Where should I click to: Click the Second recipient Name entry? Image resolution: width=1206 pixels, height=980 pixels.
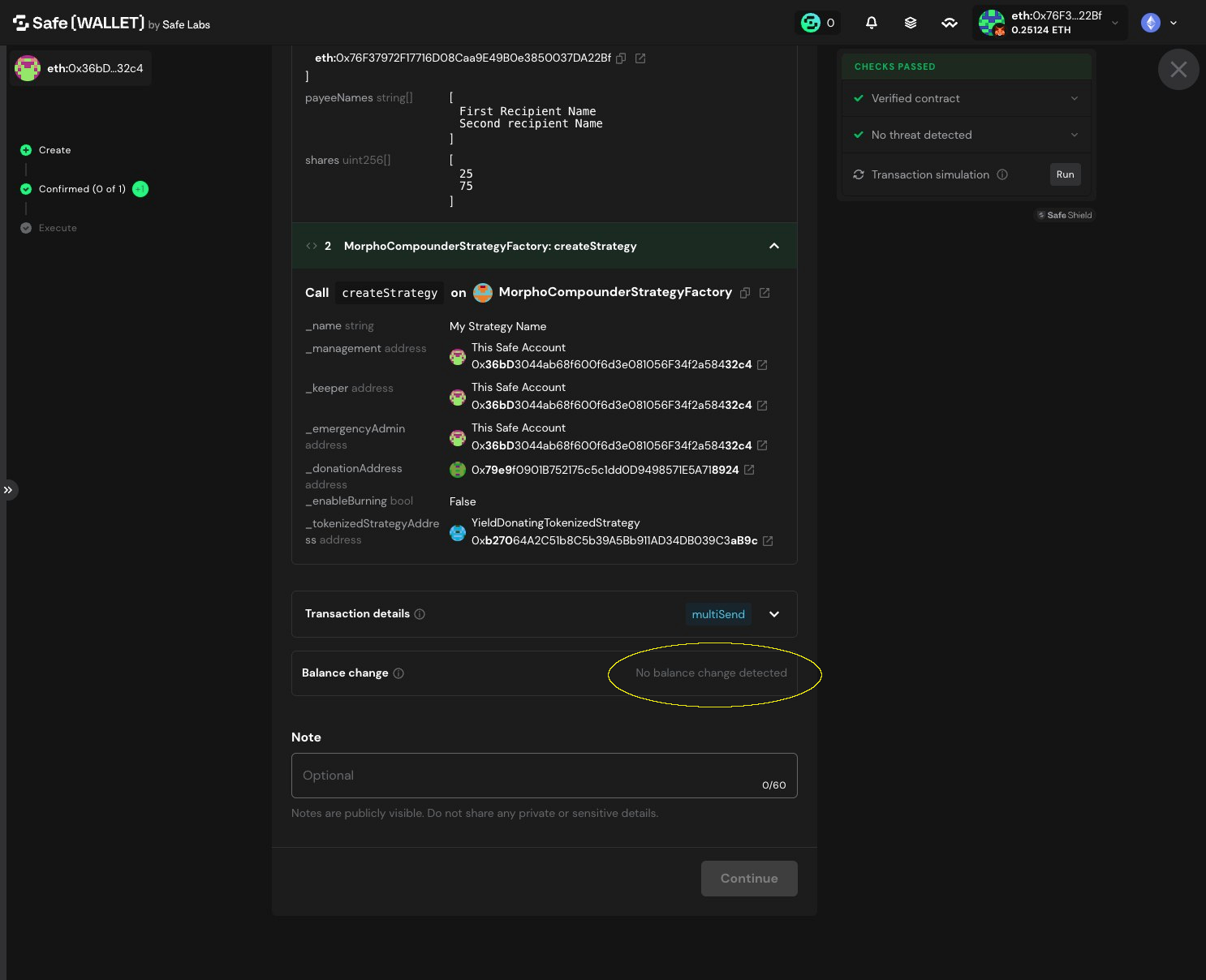pyautogui.click(x=531, y=123)
